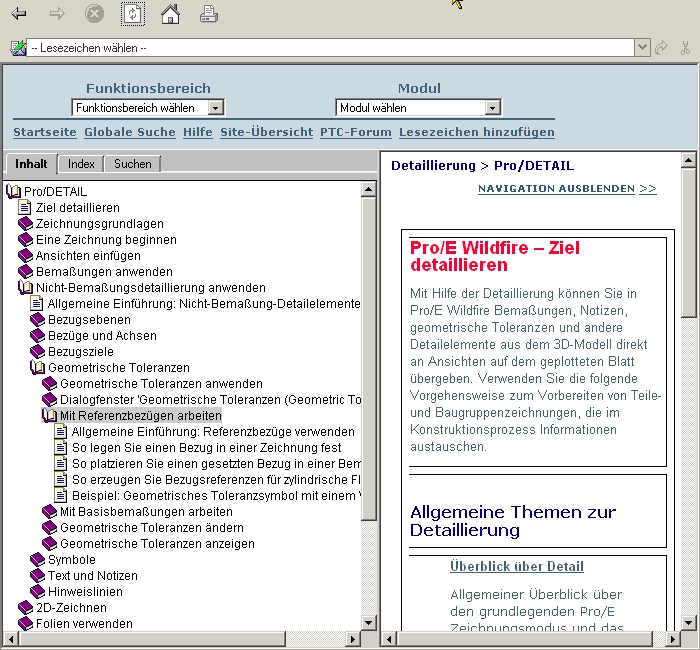
Task: Switch to the Index tab
Action: tap(81, 164)
